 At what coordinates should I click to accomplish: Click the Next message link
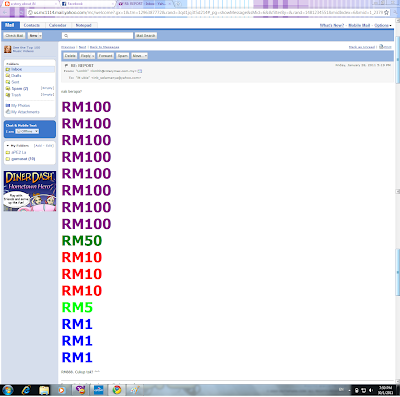click(82, 47)
